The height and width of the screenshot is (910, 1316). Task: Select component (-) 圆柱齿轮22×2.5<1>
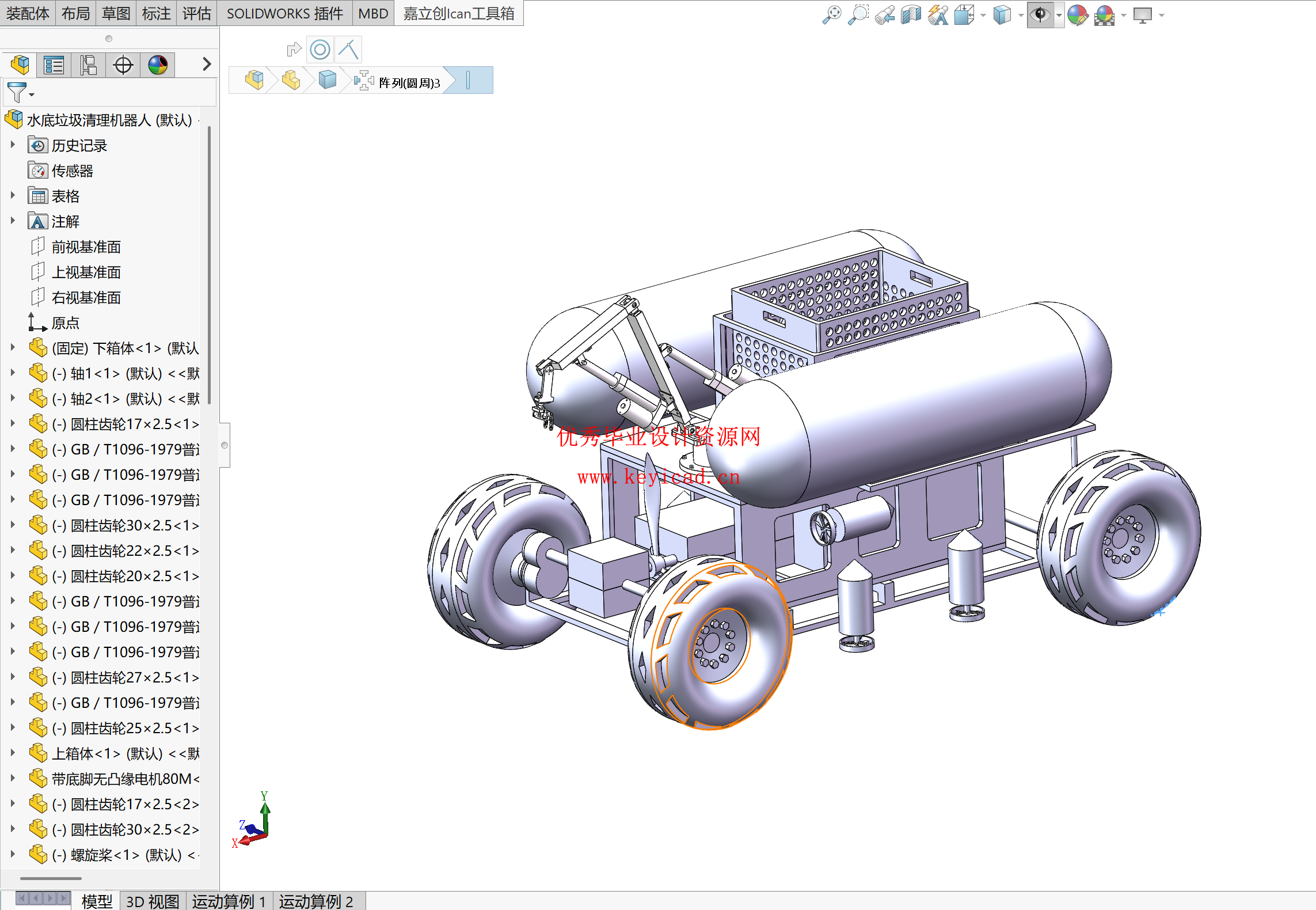point(125,551)
